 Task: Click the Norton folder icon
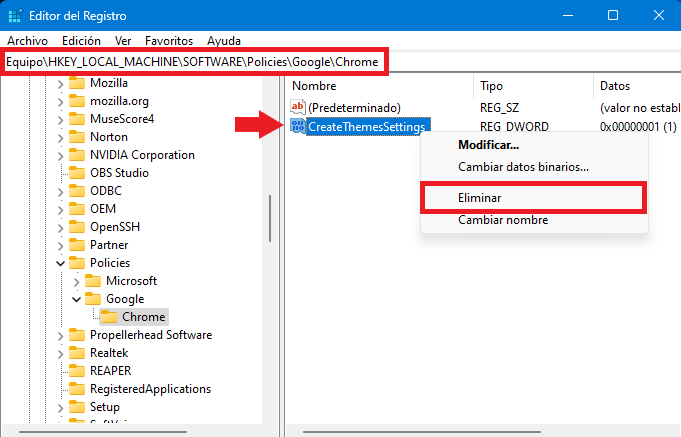[x=77, y=137]
